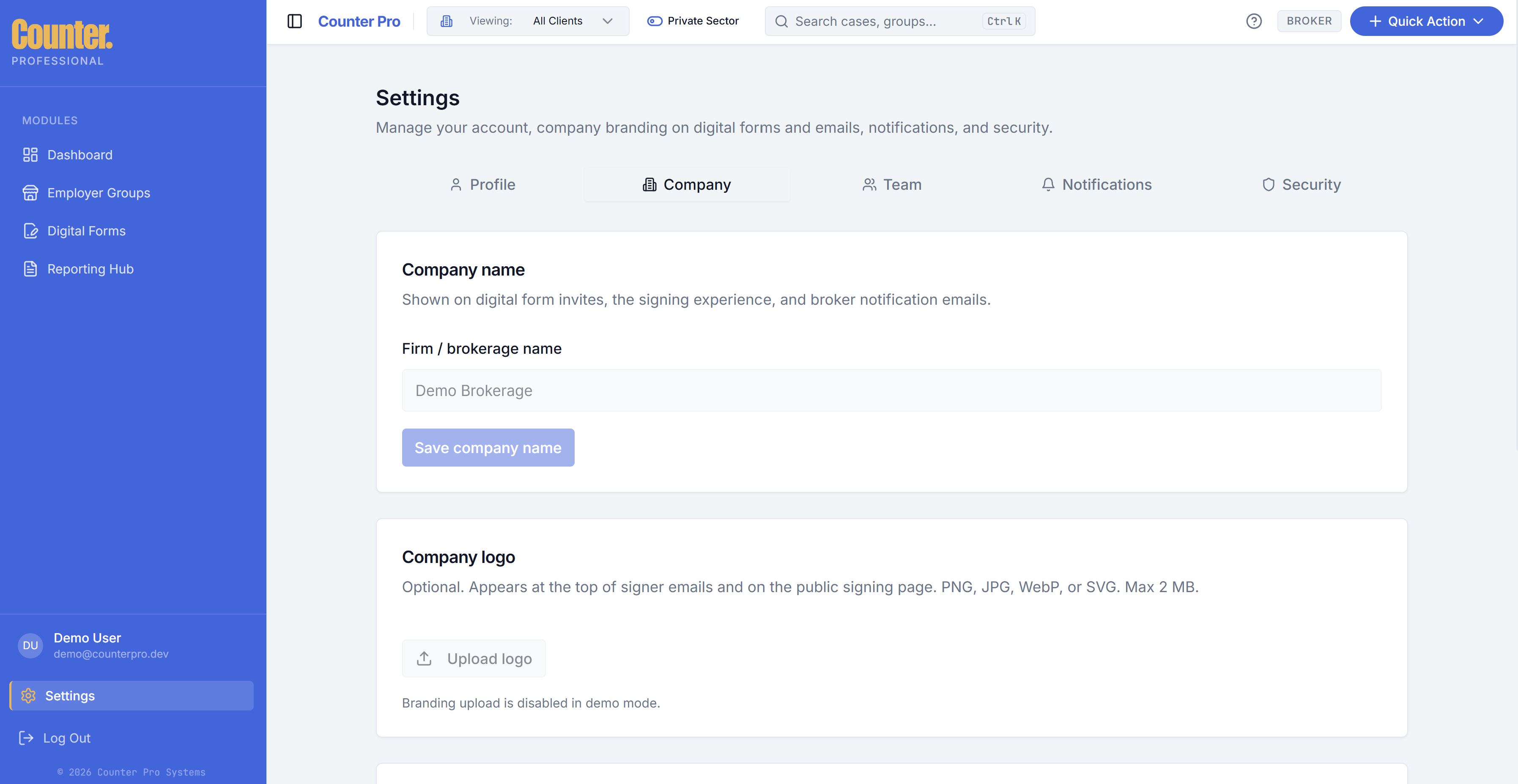Toggle the Private Sector switch
This screenshot has width=1518, height=784.
pyautogui.click(x=655, y=21)
